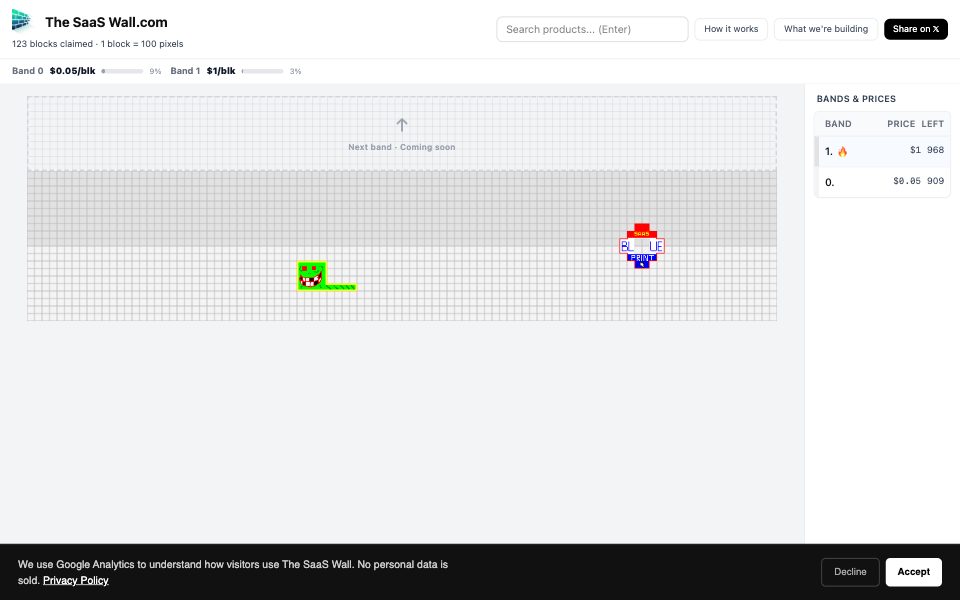Share the wall on X
Image resolution: width=960 pixels, height=600 pixels.
point(915,29)
